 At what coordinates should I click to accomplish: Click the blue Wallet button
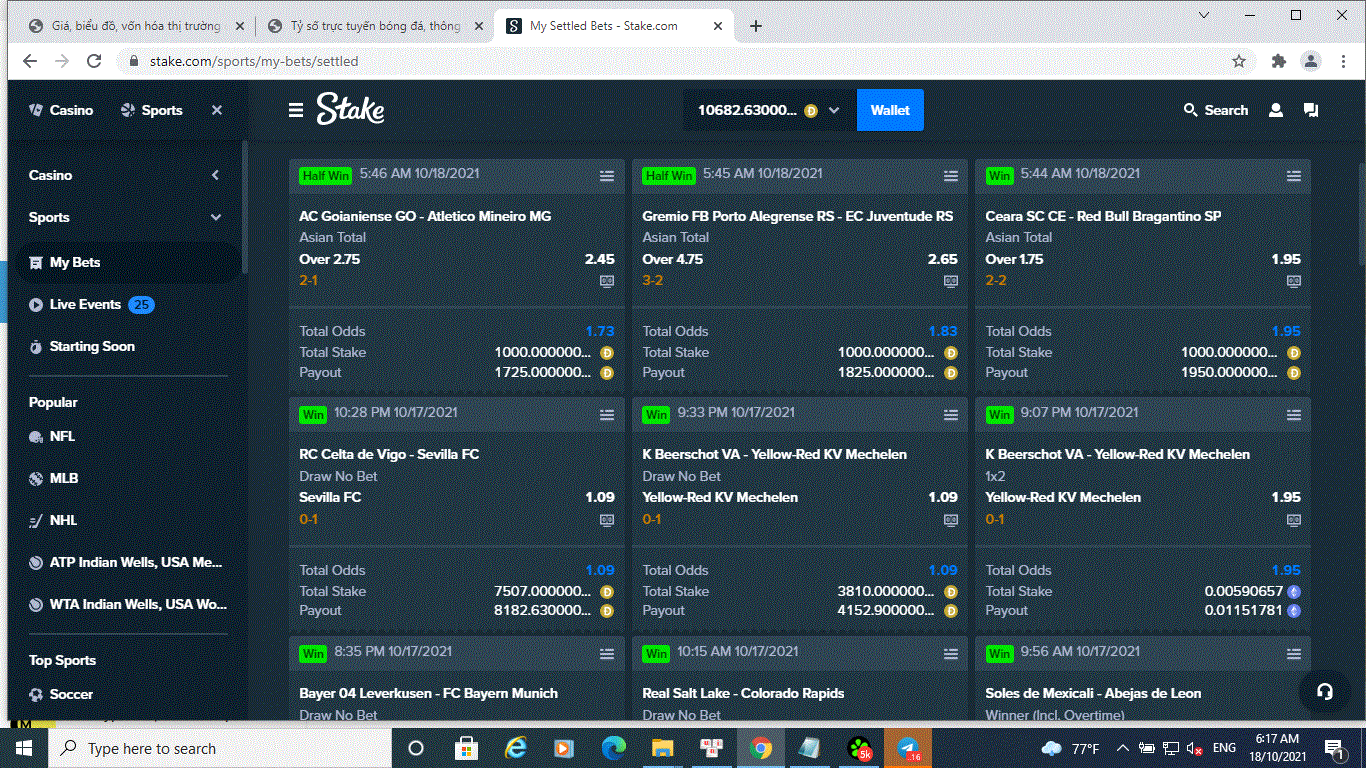pyautogui.click(x=889, y=110)
